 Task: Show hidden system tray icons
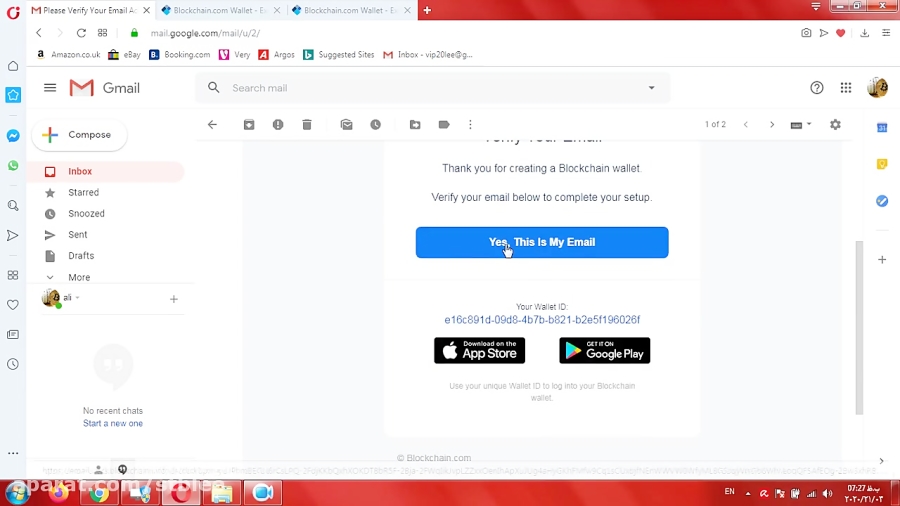coord(747,493)
